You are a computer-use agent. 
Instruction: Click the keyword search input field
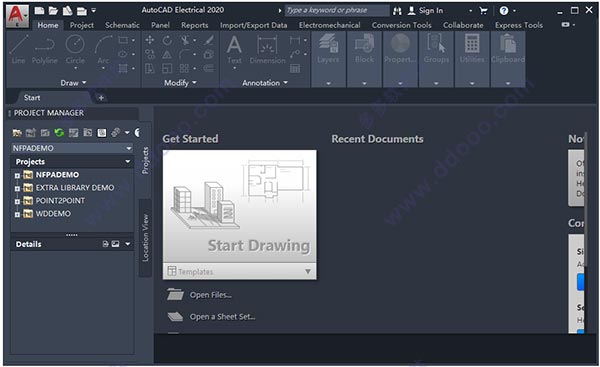337,10
